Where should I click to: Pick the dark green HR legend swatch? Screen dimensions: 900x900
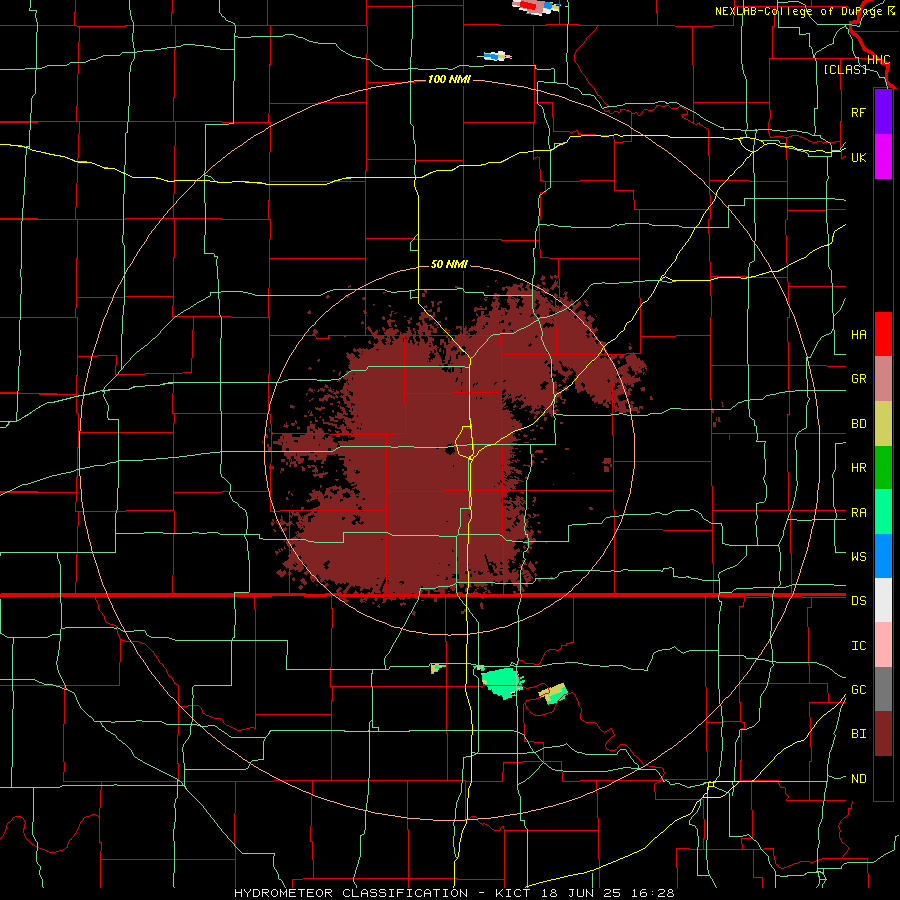pos(883,468)
